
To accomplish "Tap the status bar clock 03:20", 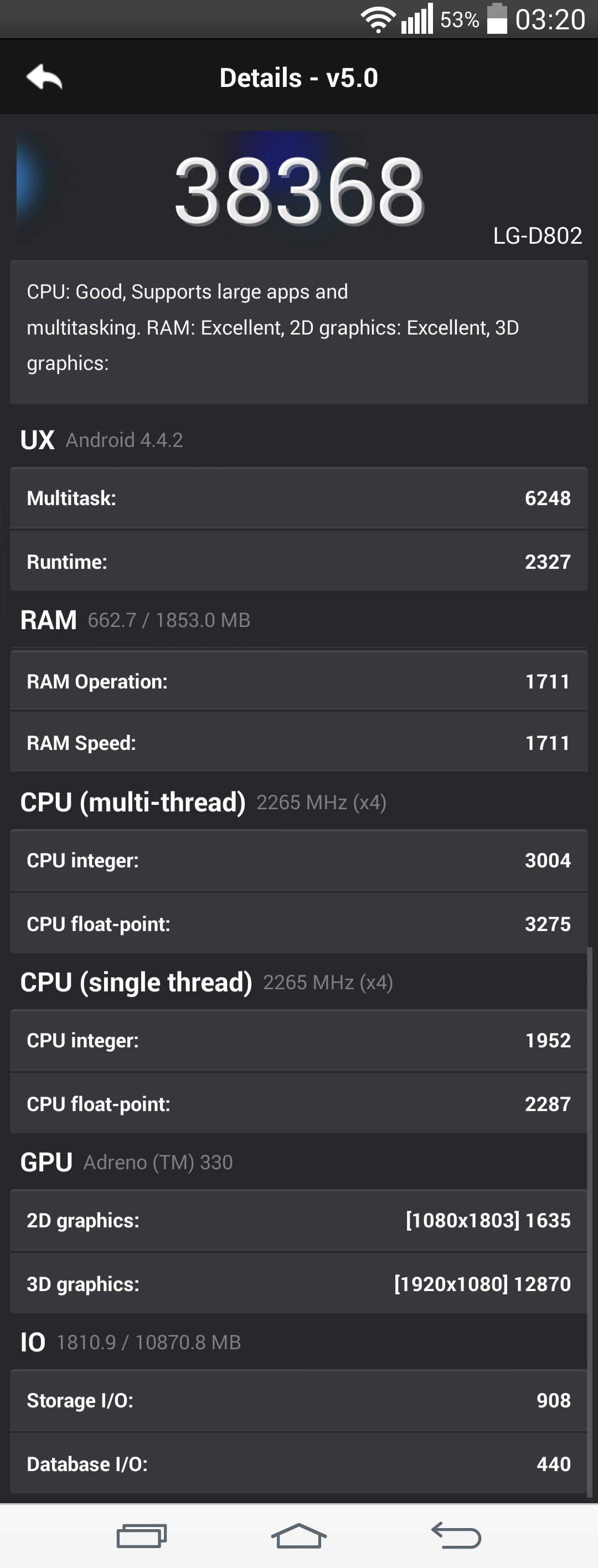I will click(550, 19).
